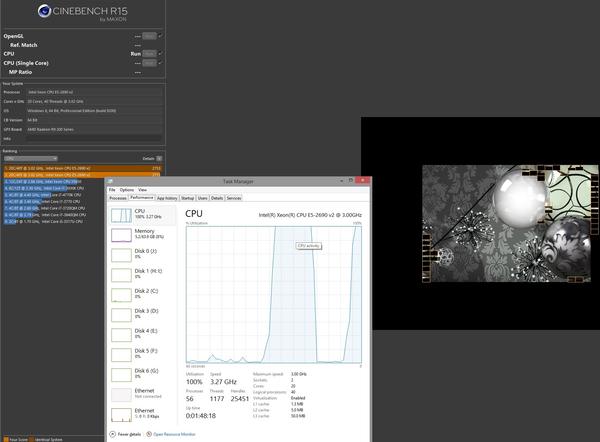Screen dimensions: 600x442
Task: Click the CPU (Single Core) Run button
Action: 149,63
